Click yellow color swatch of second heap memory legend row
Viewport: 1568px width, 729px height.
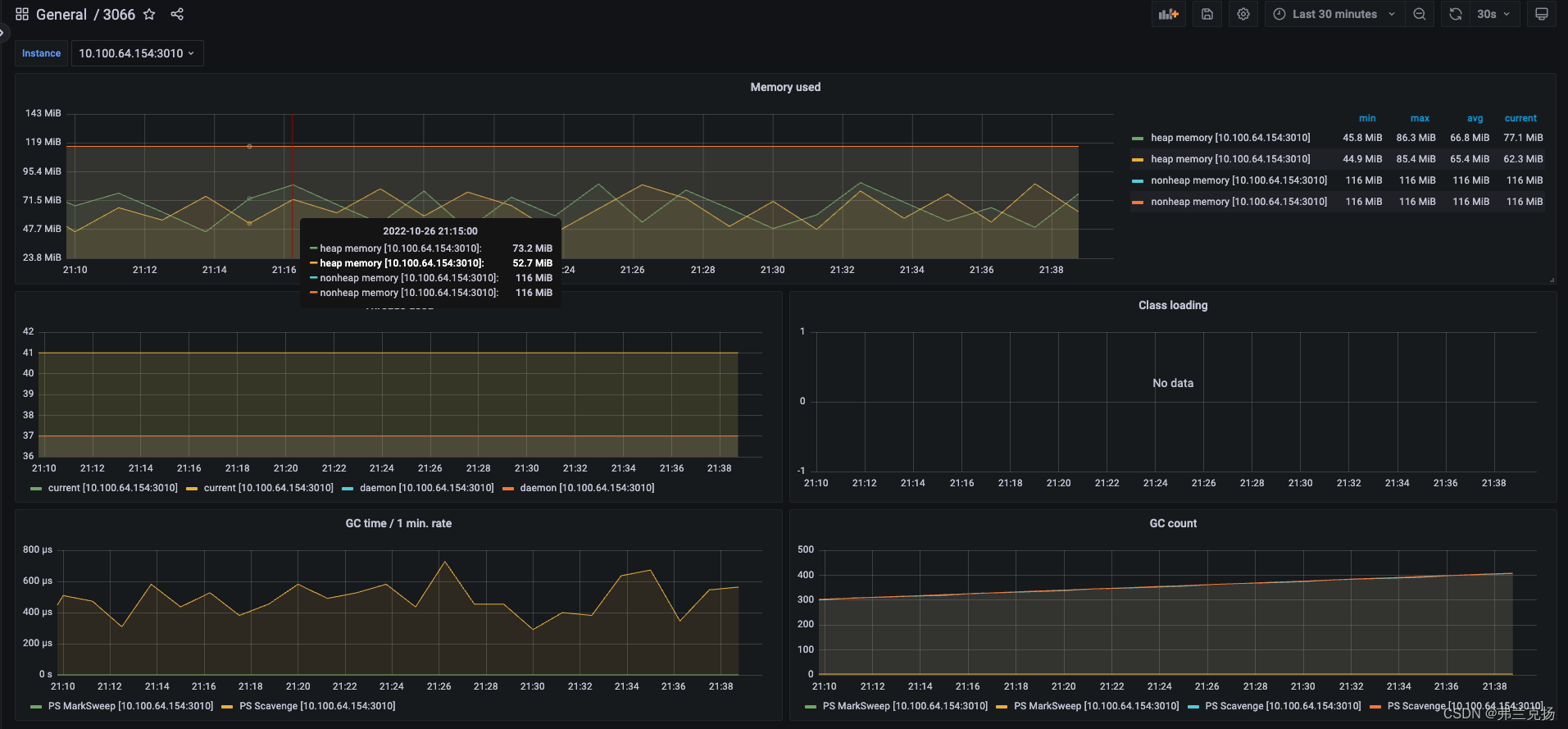point(1138,160)
